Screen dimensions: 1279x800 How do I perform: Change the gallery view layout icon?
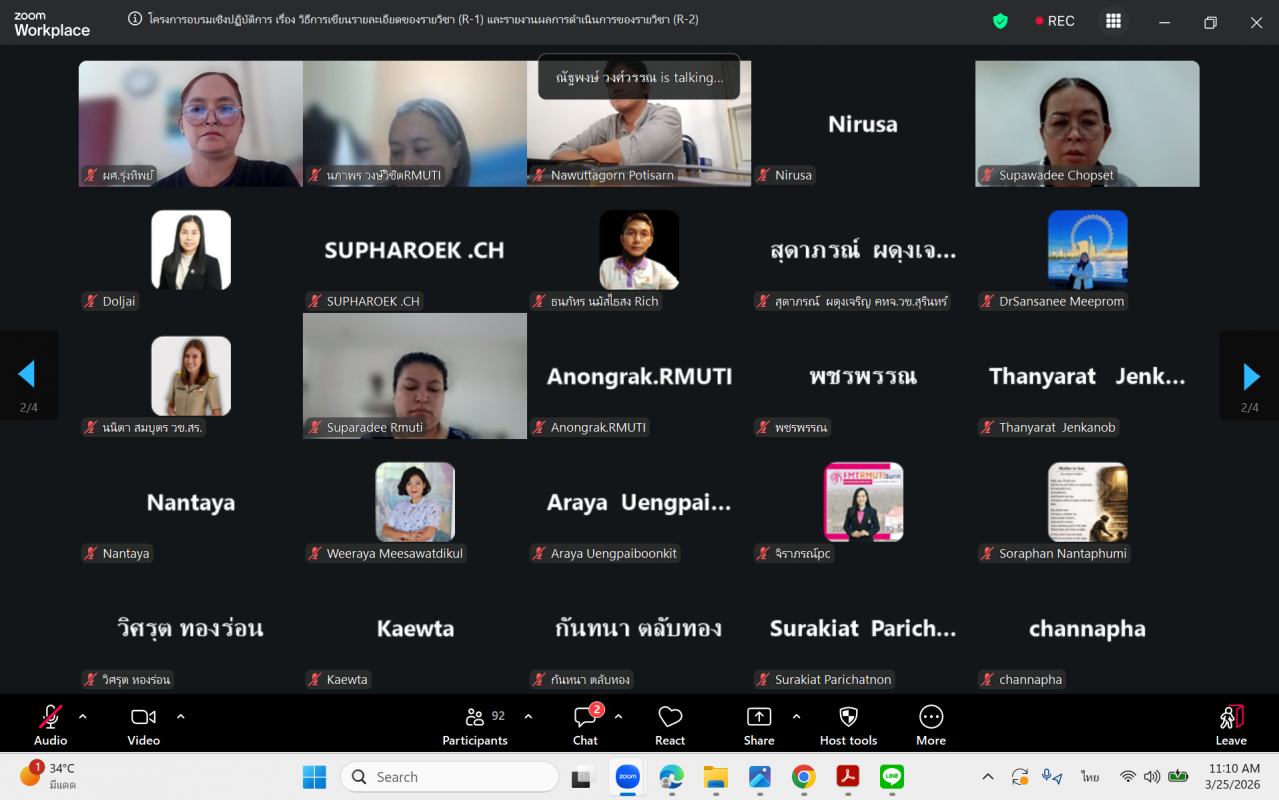[1113, 21]
